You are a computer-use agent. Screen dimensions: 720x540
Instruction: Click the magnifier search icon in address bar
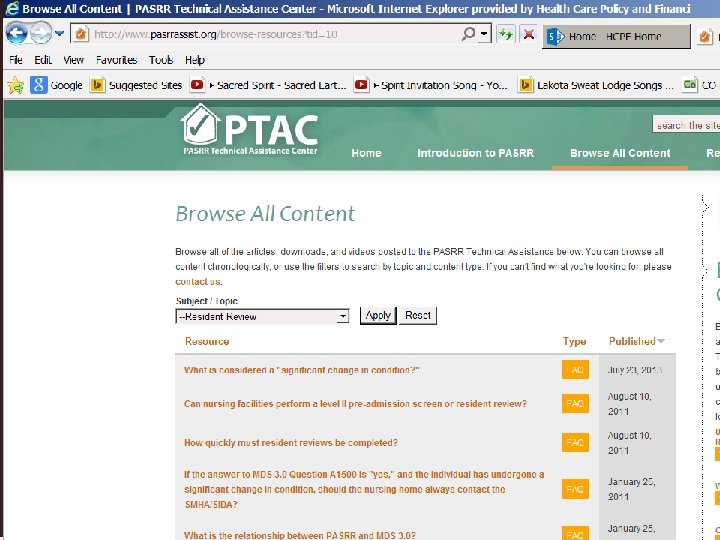468,34
